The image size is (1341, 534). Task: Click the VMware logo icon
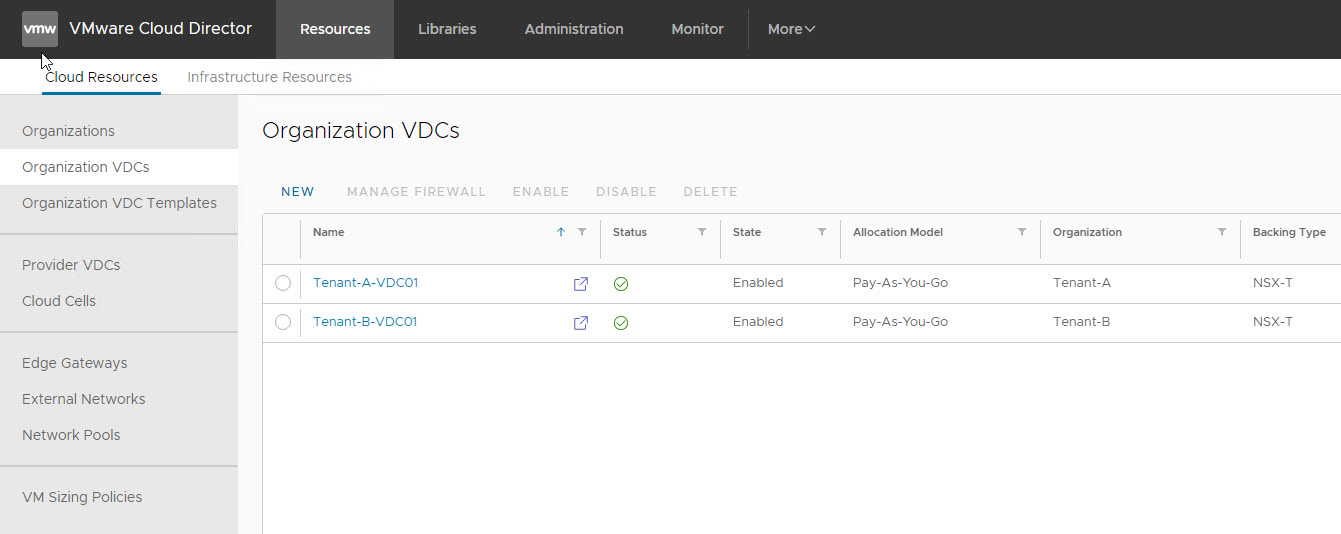40,29
